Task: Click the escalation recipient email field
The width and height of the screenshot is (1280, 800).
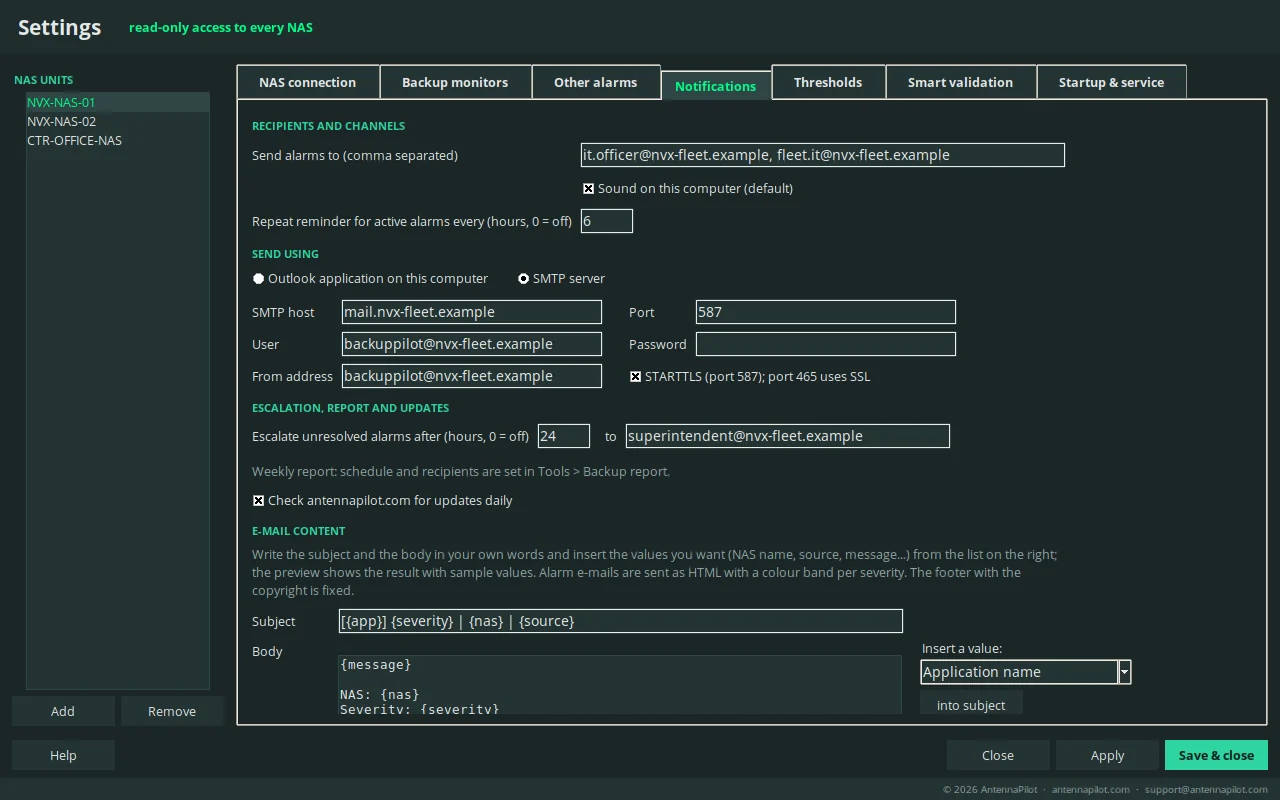Action: click(788, 436)
